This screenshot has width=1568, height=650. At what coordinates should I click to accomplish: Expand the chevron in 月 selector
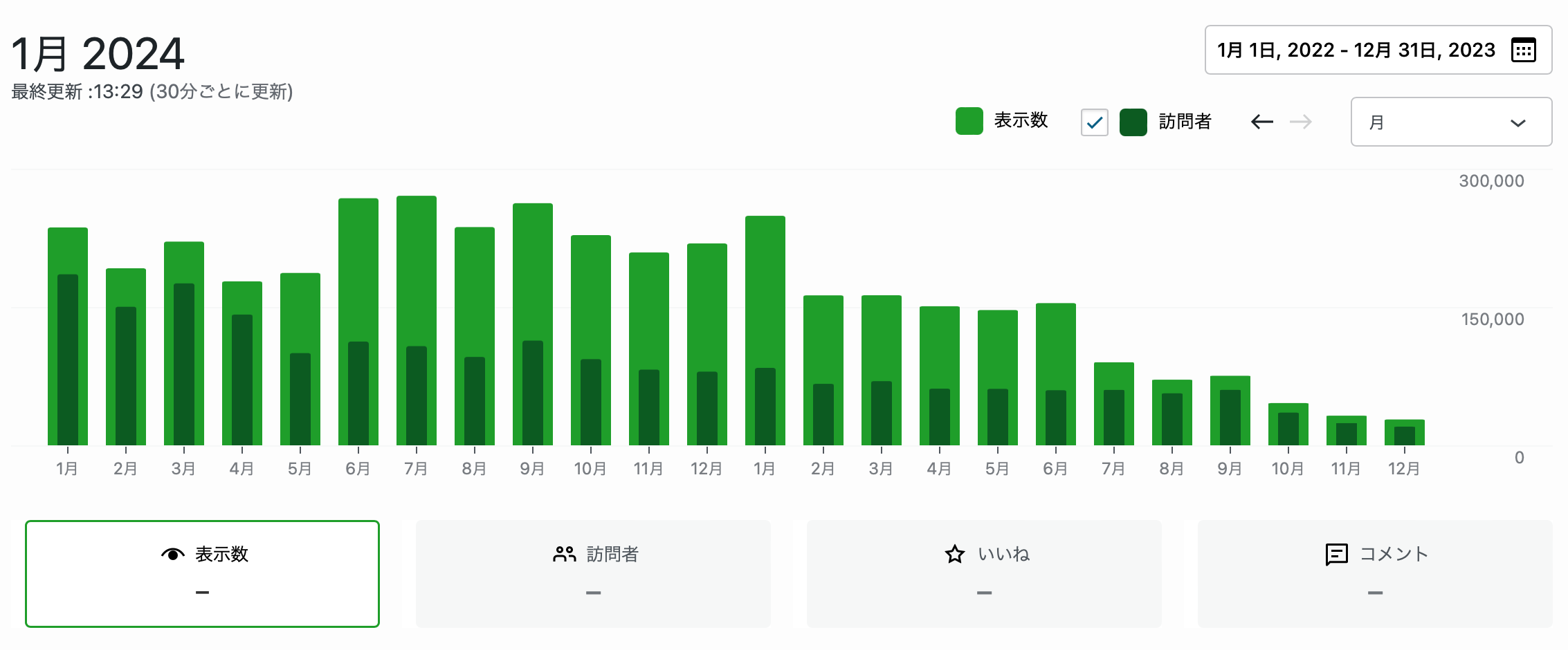click(x=1517, y=123)
